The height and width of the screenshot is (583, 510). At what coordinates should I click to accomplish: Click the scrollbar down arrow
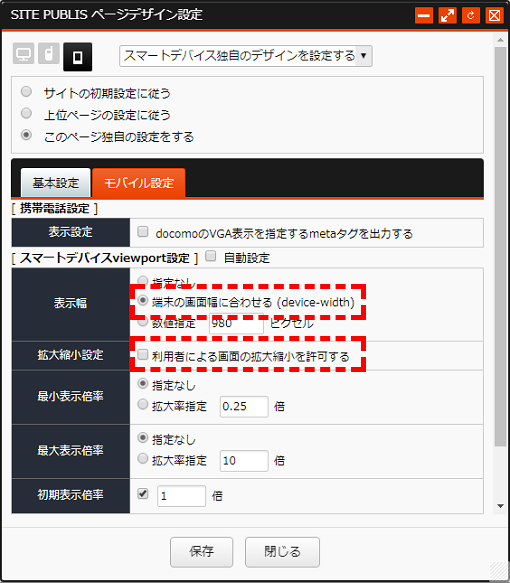pos(500,506)
